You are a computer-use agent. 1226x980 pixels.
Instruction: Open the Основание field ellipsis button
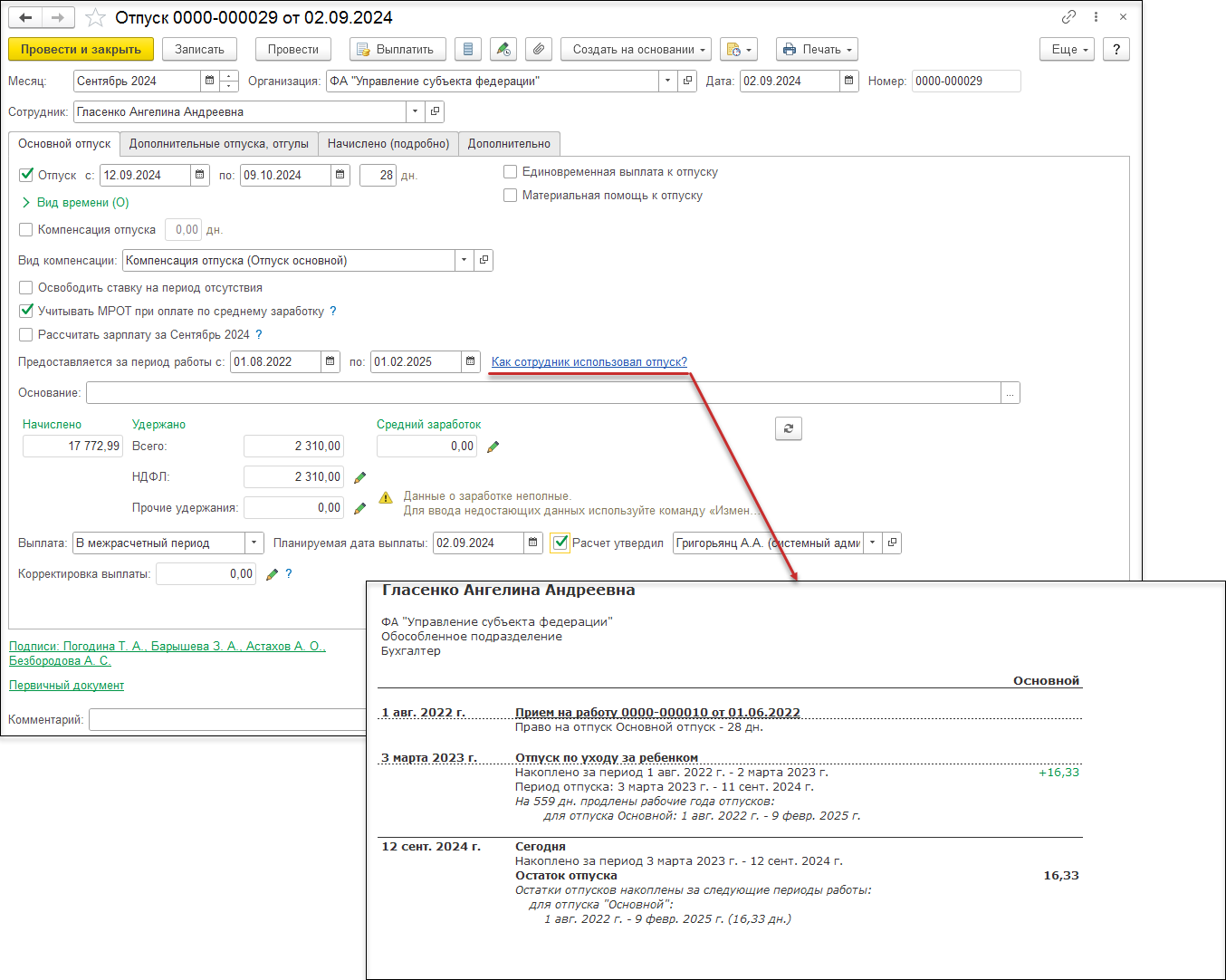tap(1010, 392)
